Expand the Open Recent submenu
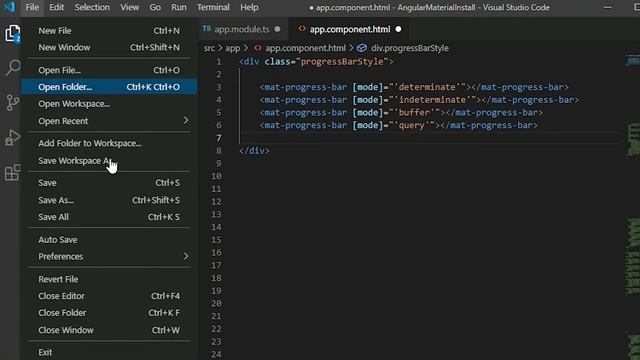Screen dimensions: 640x360 tap(109, 121)
